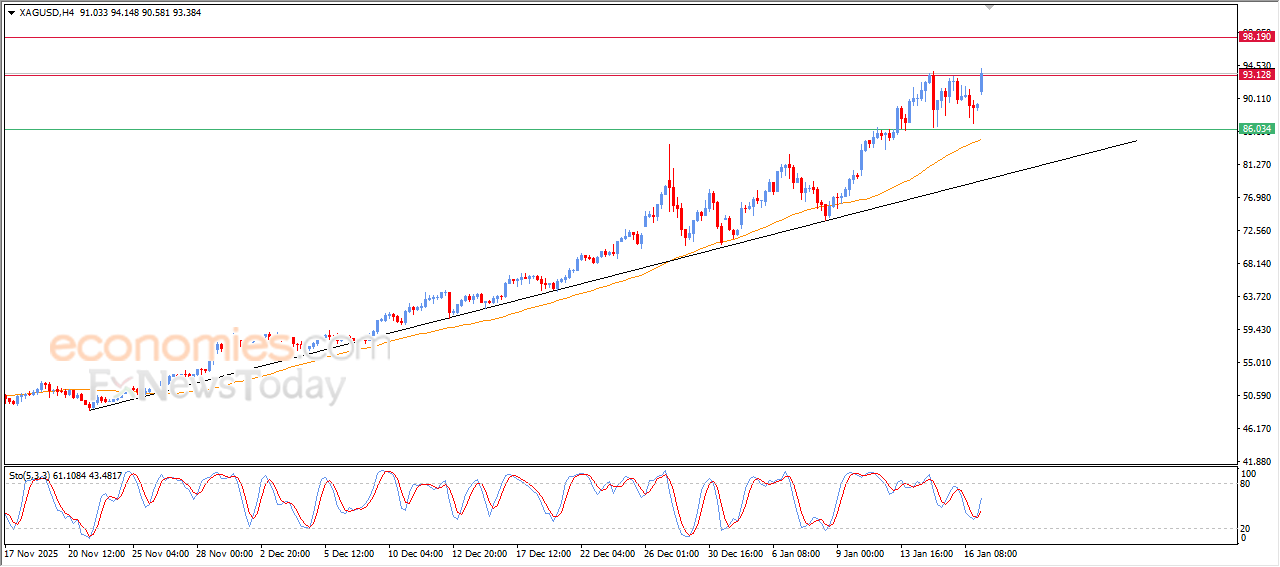Click the 17 Nov 2025 date label
This screenshot has height=567, width=1280.
click(31, 553)
